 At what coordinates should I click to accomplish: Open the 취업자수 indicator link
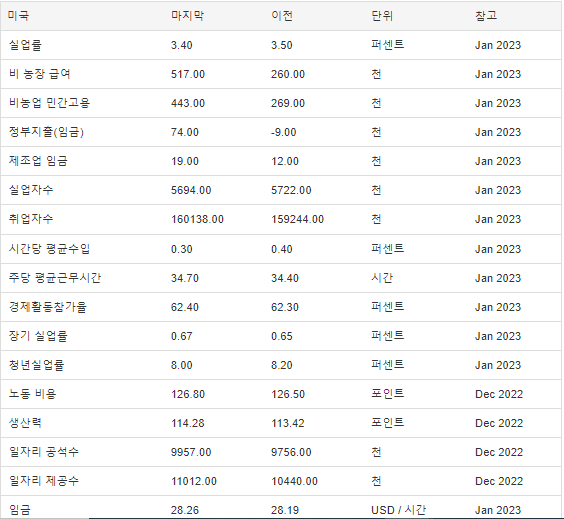click(31, 219)
